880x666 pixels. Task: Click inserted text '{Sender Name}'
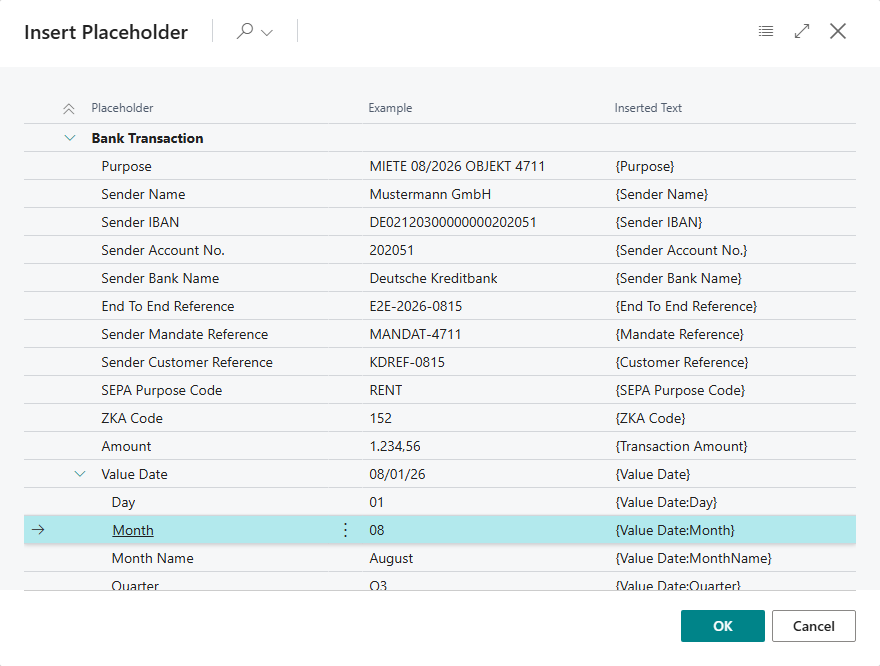click(661, 194)
